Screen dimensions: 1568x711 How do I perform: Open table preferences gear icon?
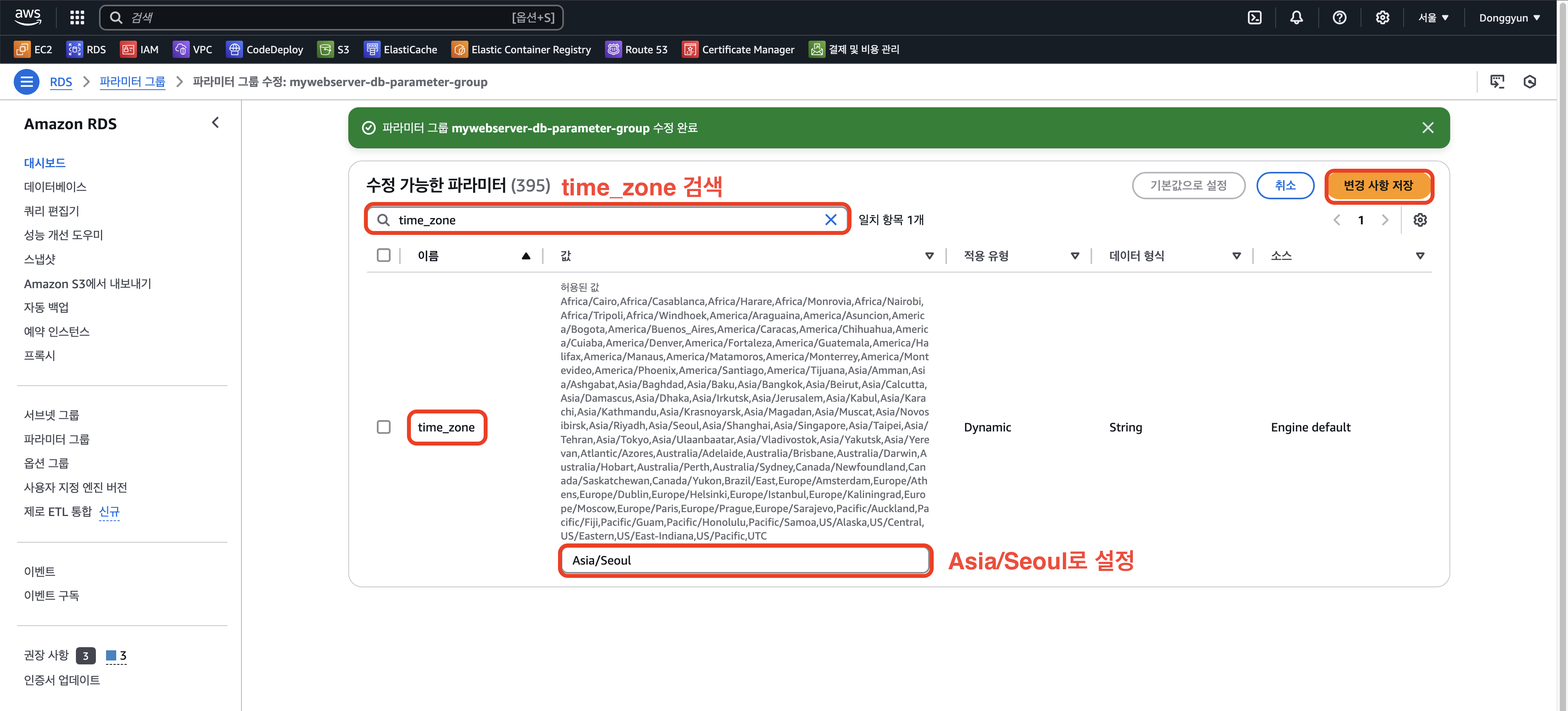click(1419, 220)
